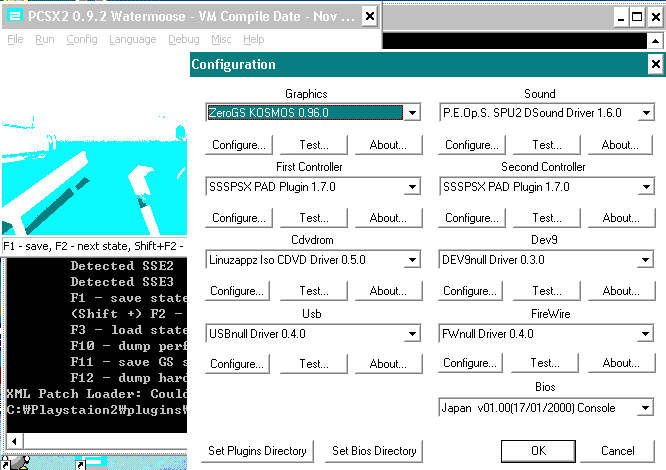Open the Config menu
This screenshot has width=666, height=470.
pyautogui.click(x=82, y=39)
